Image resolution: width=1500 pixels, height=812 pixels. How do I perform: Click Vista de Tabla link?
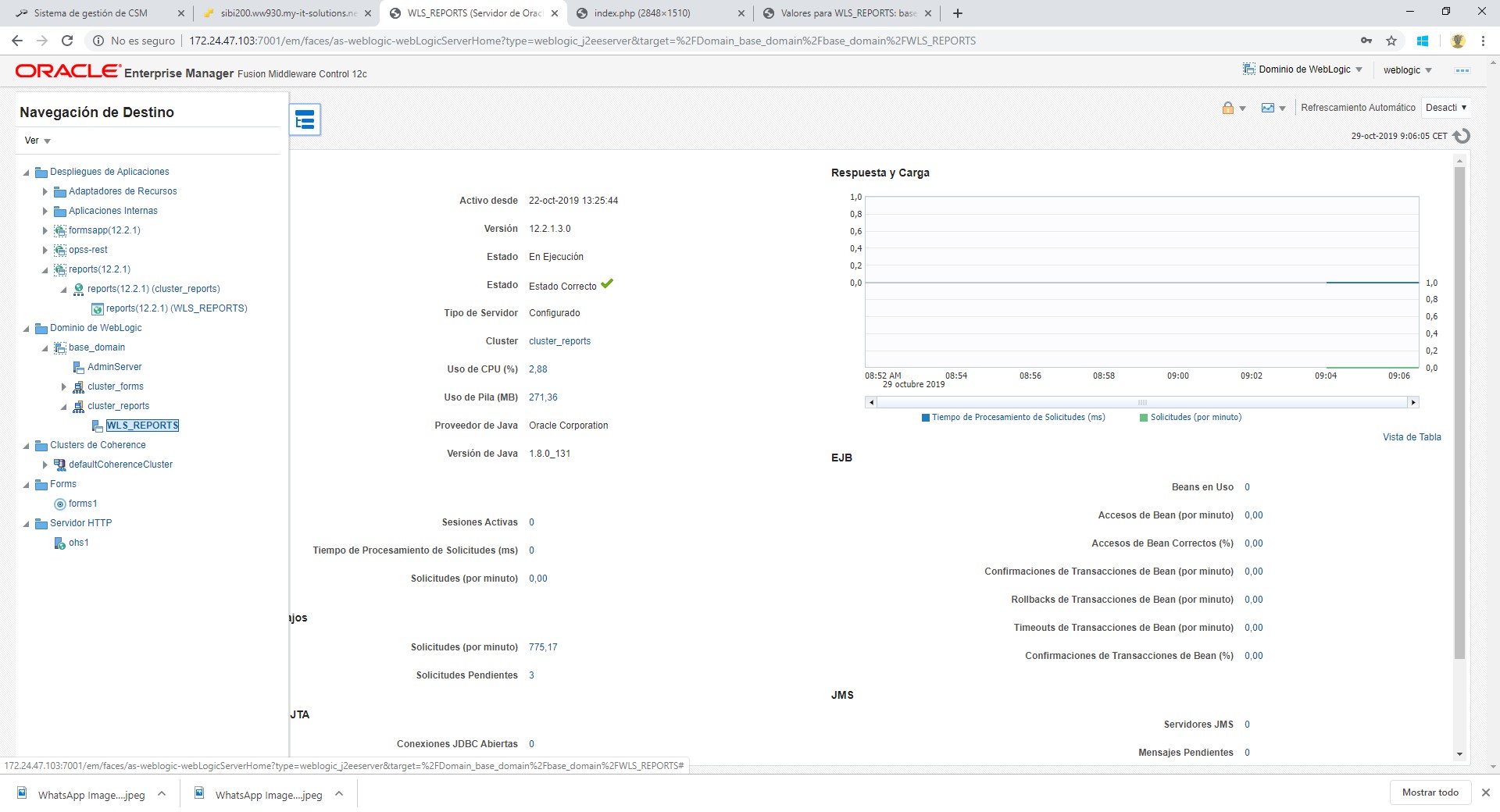[1411, 437]
